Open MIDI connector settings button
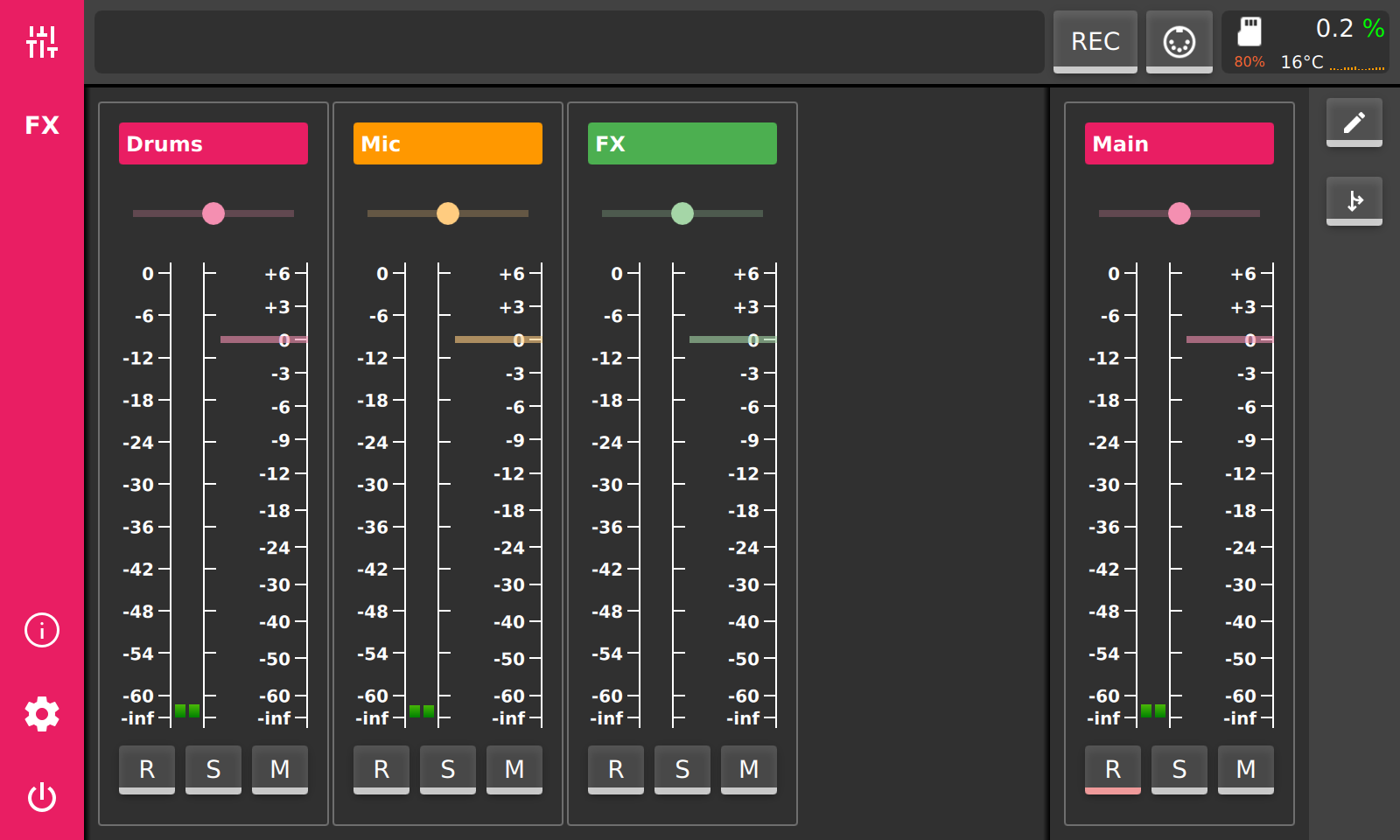This screenshot has width=1400, height=840. coord(1179,41)
